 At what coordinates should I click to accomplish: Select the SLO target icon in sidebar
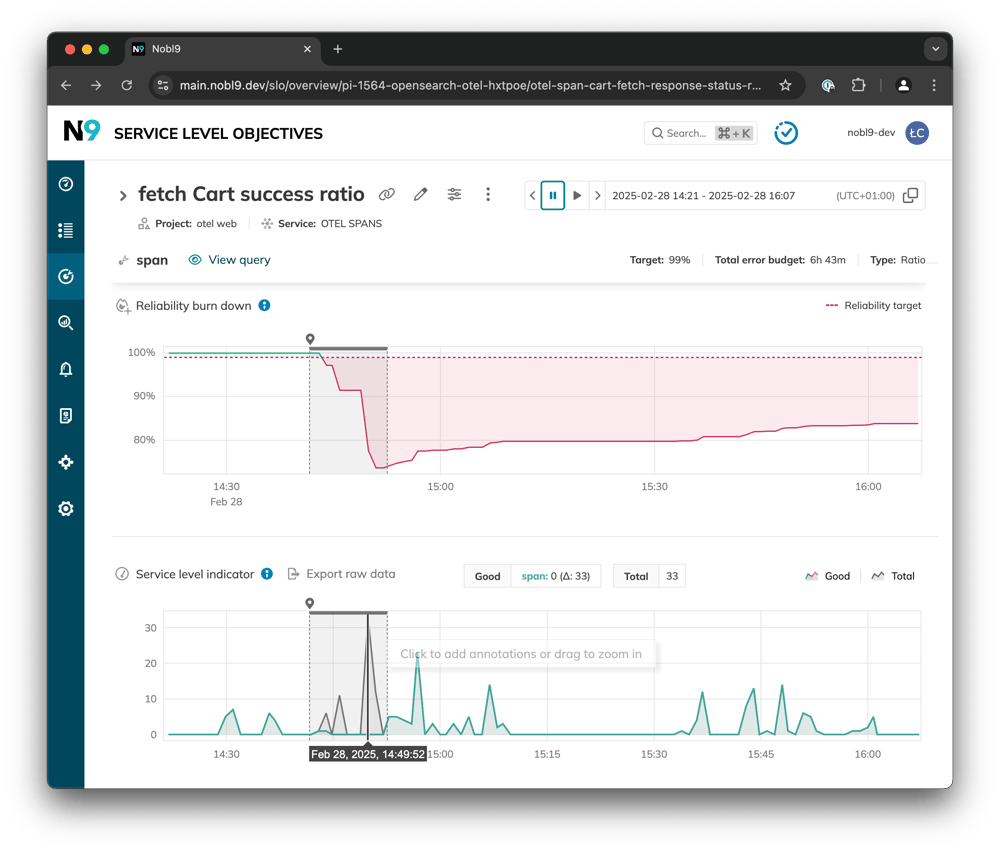66,276
